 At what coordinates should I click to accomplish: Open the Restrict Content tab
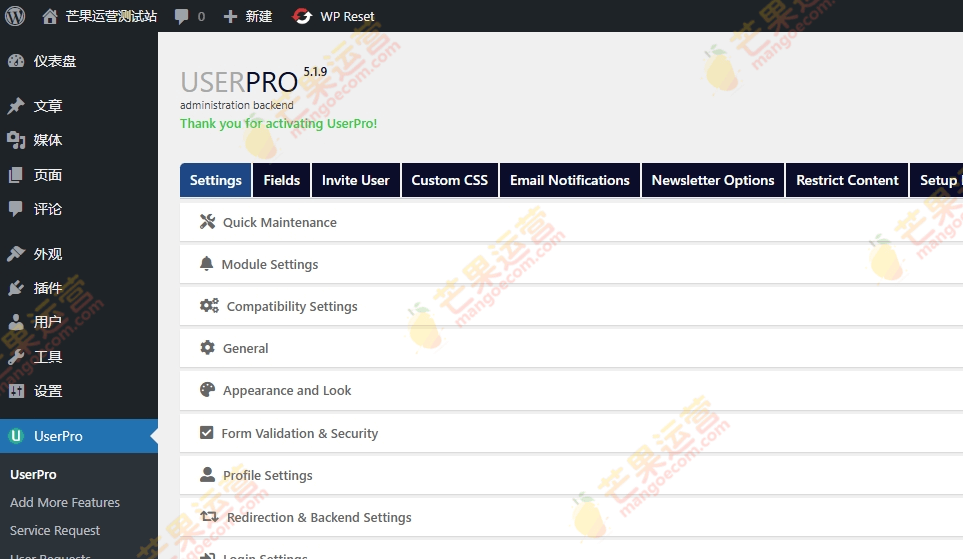(847, 180)
